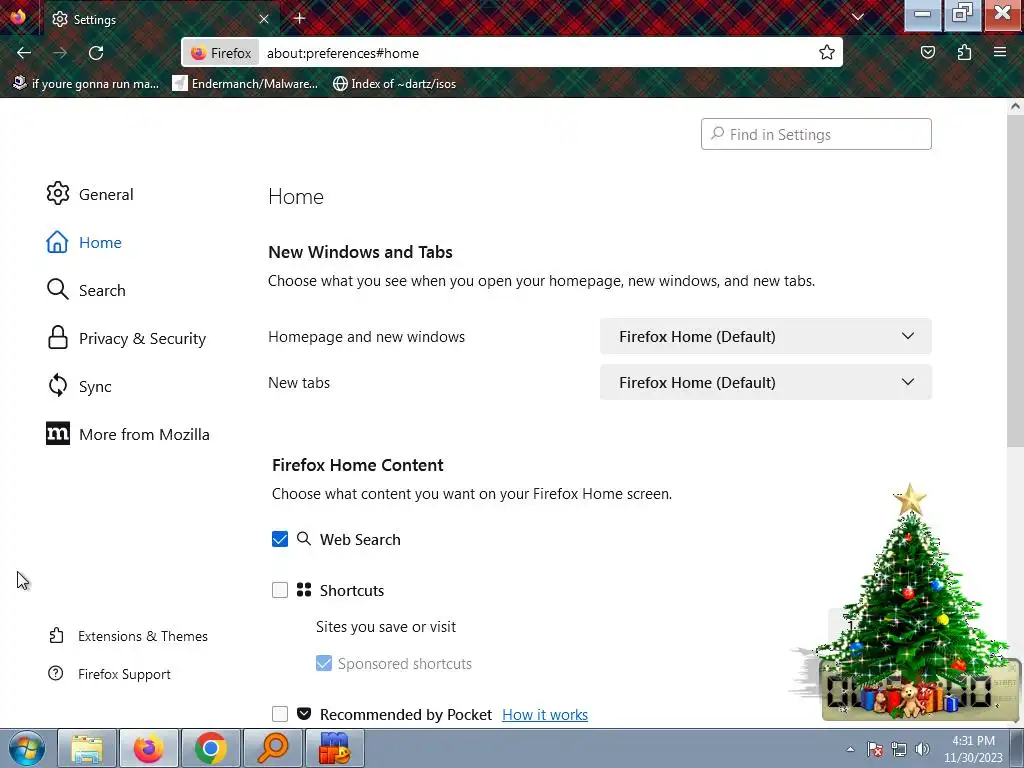Viewport: 1024px width, 768px height.
Task: Open bookmark 'if youre gonna run ma...'
Action: coord(86,84)
